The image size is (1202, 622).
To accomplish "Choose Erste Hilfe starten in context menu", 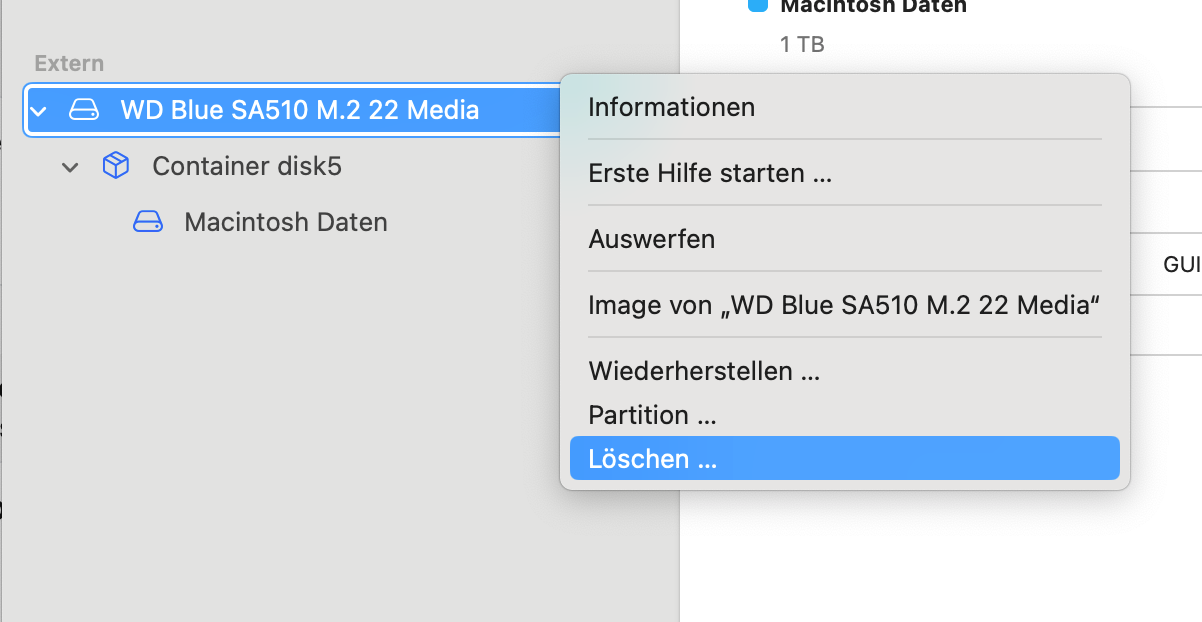I will click(710, 173).
